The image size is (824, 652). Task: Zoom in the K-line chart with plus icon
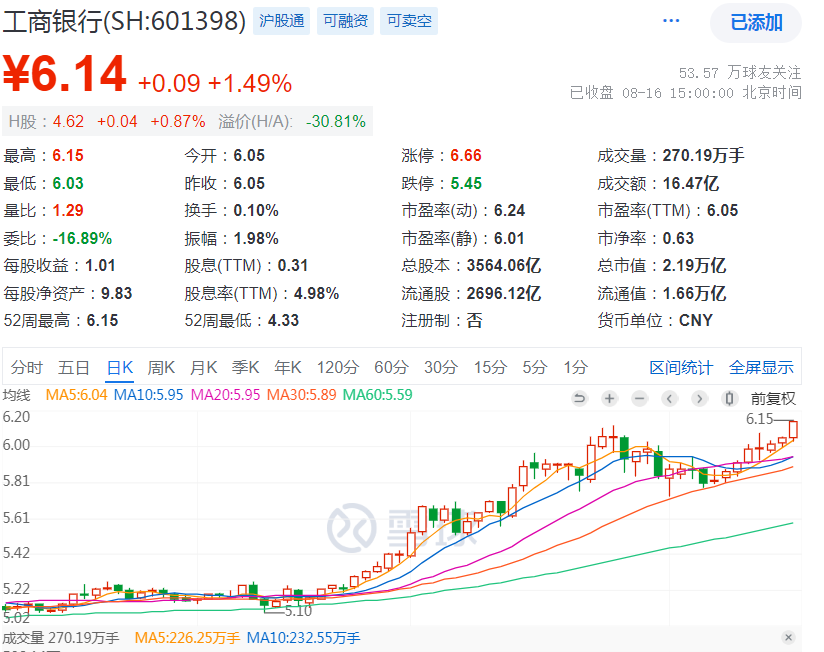(609, 399)
